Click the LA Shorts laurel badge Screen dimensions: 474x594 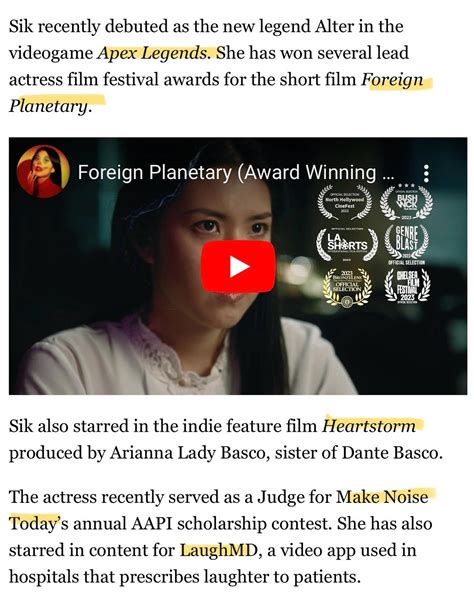point(347,245)
